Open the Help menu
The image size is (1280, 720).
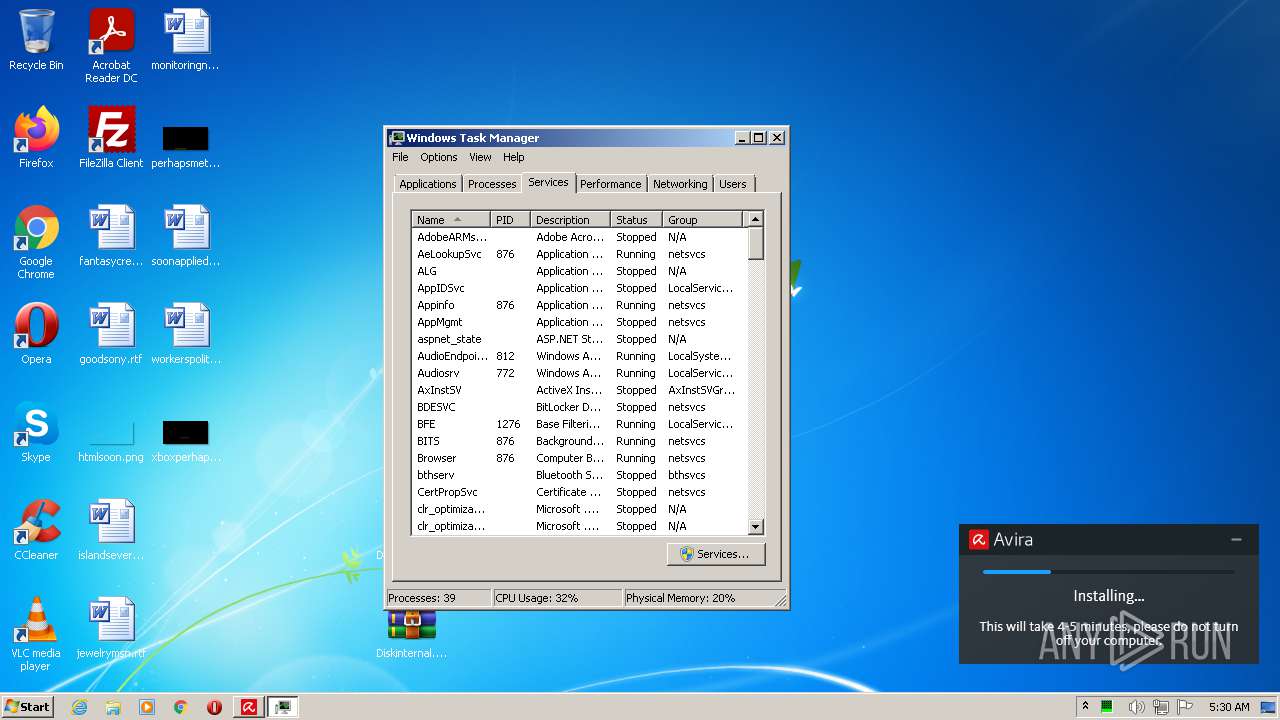pos(513,157)
